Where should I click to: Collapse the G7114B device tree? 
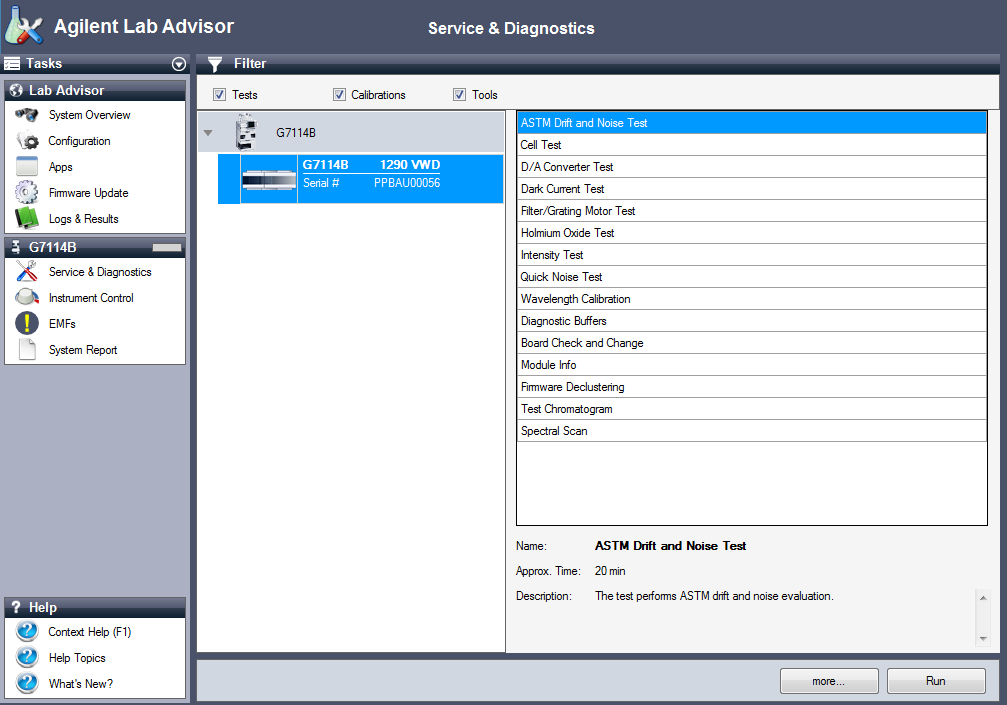coord(208,131)
